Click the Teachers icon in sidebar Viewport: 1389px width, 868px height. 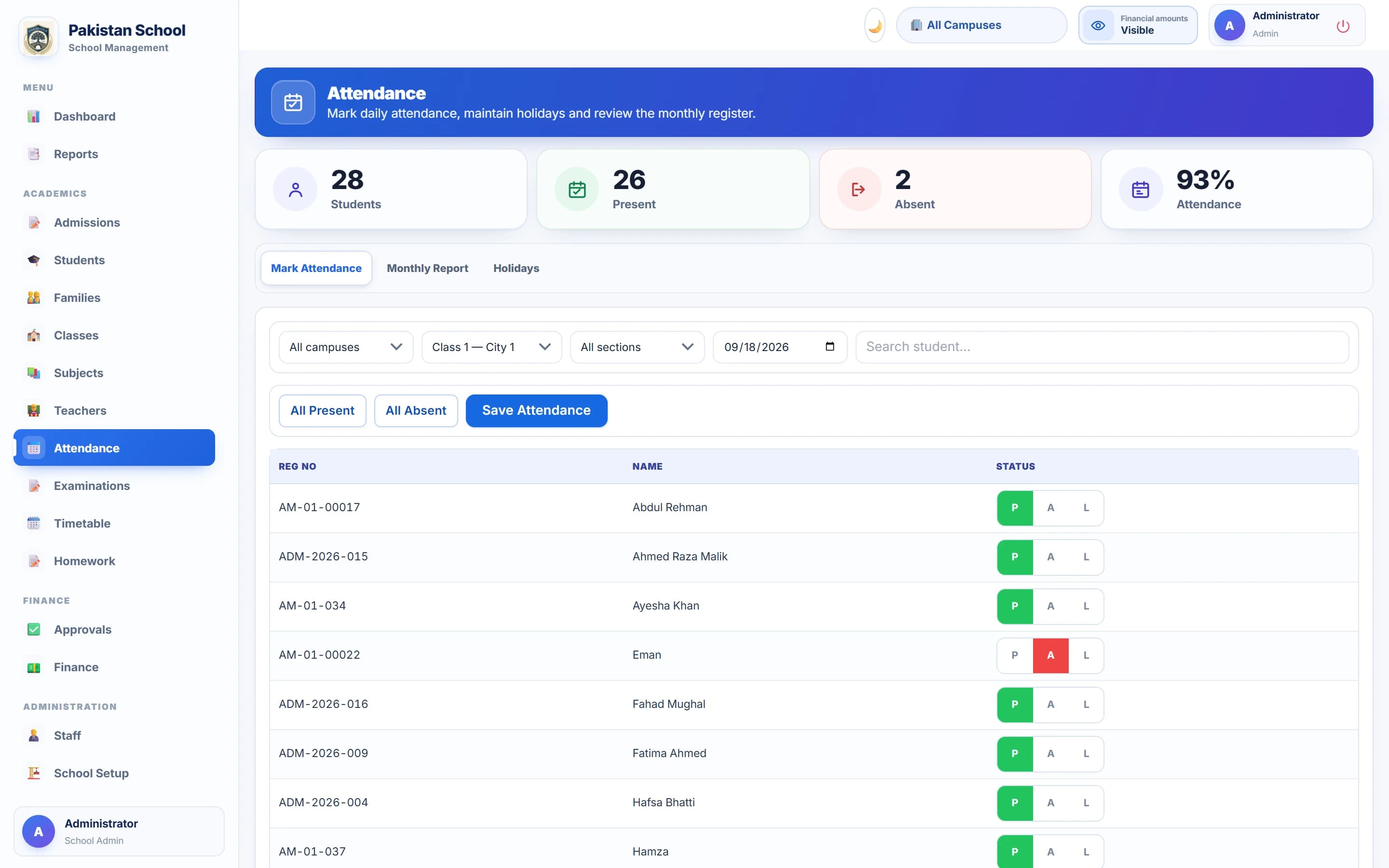(x=34, y=410)
